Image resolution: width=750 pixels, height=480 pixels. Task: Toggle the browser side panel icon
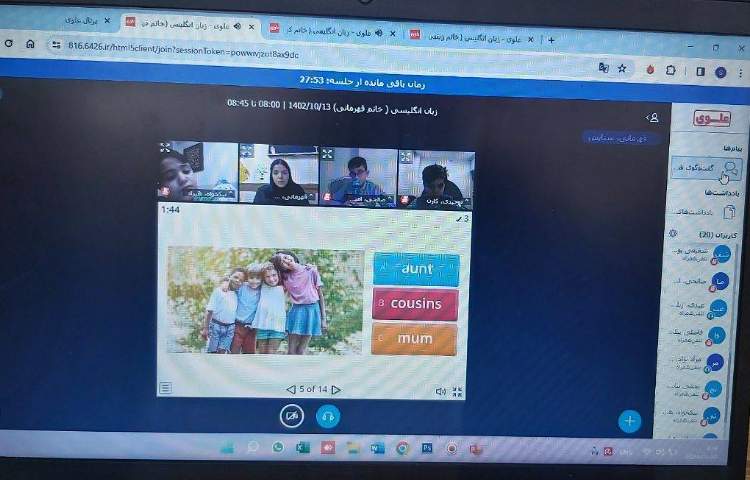(x=700, y=71)
